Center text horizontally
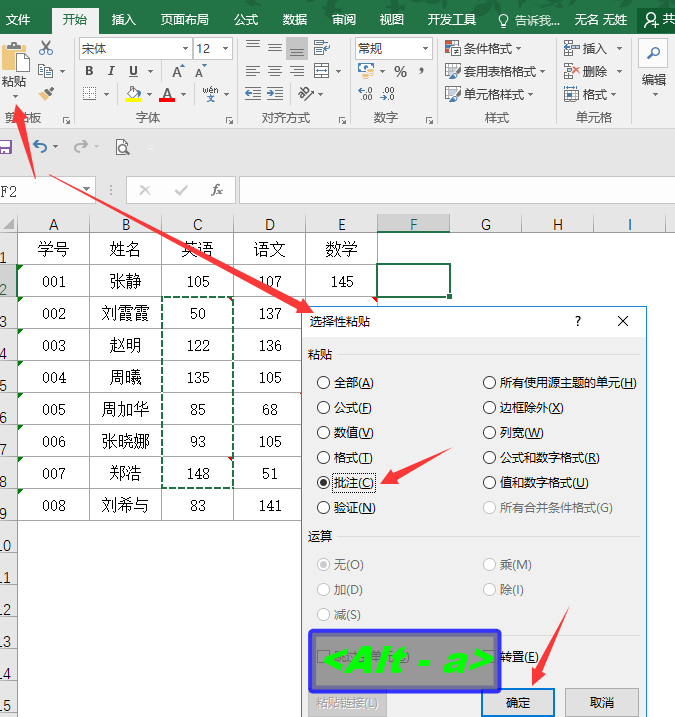675x717 pixels. coord(274,71)
